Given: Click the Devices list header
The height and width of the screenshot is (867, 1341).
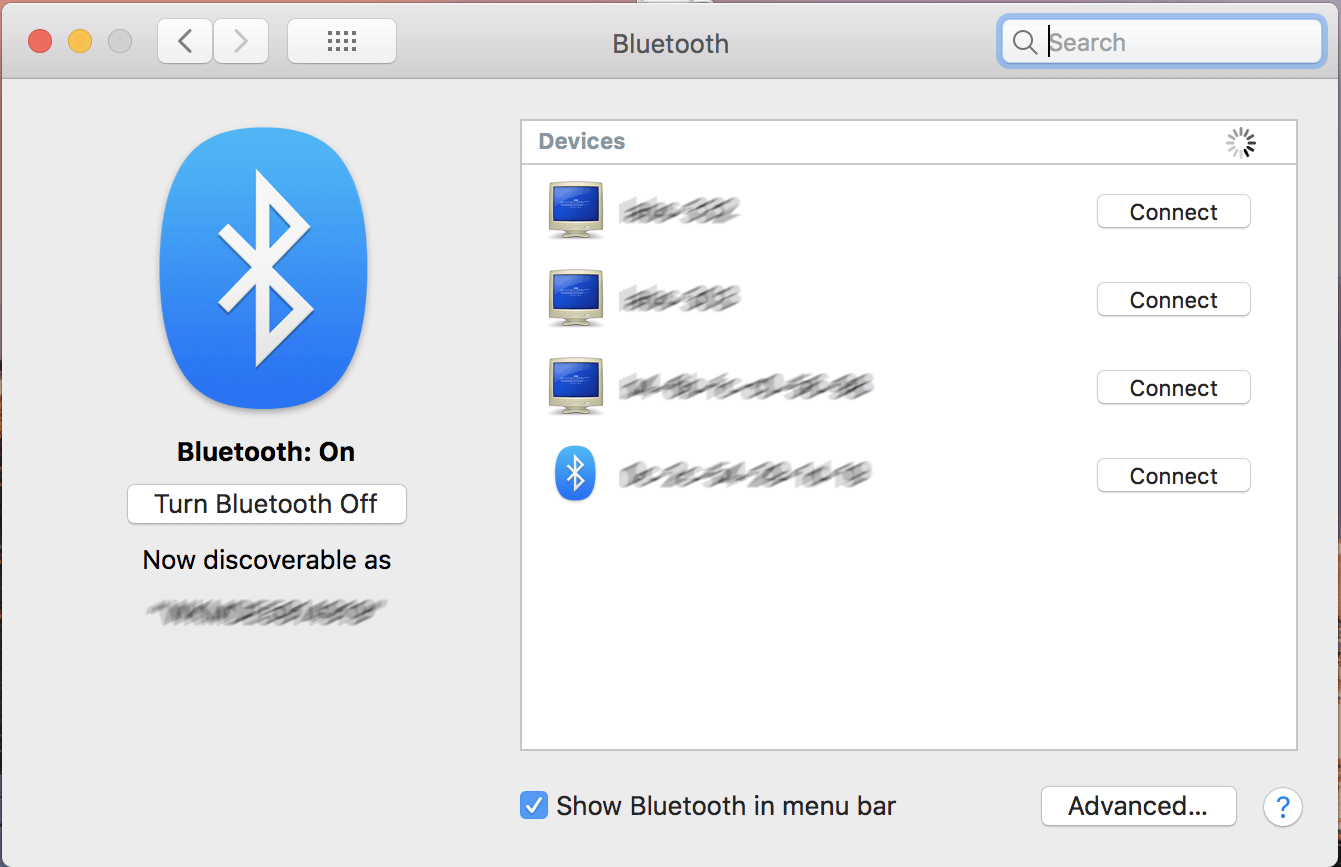Looking at the screenshot, I should (582, 142).
